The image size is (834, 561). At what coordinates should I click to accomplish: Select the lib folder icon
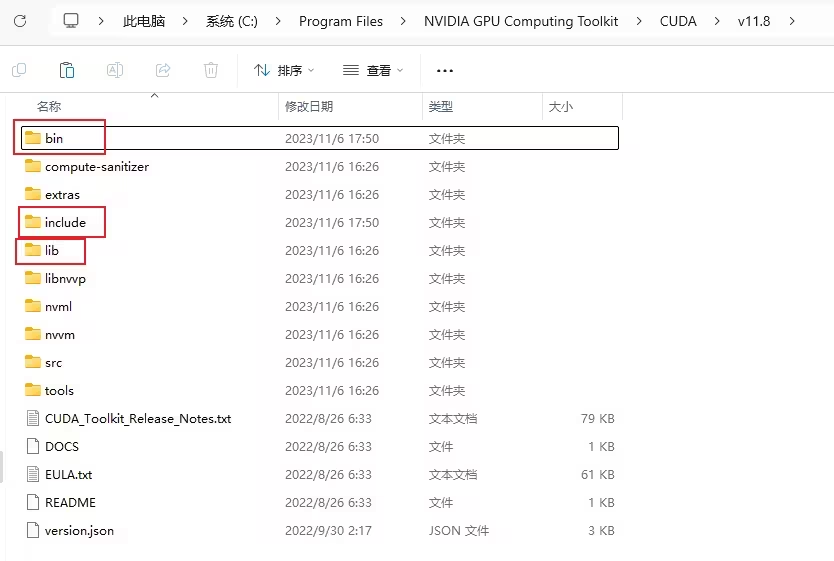(33, 250)
